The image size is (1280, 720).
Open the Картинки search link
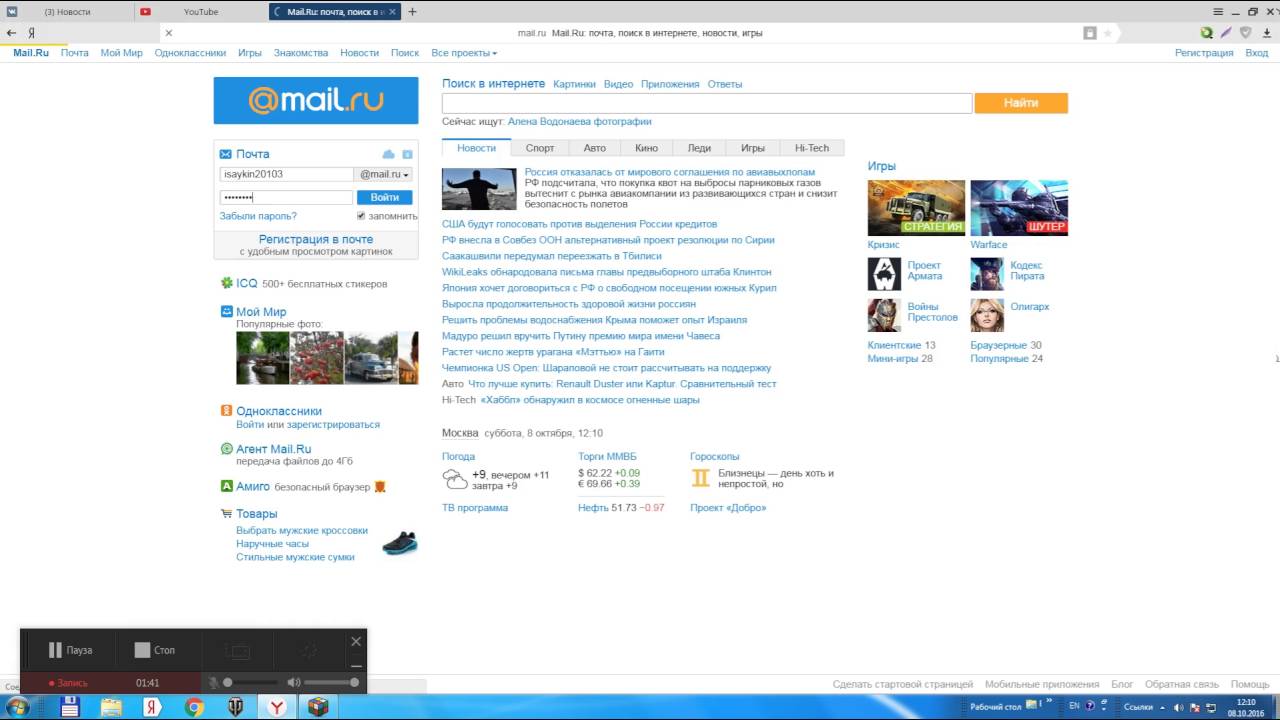click(x=574, y=84)
